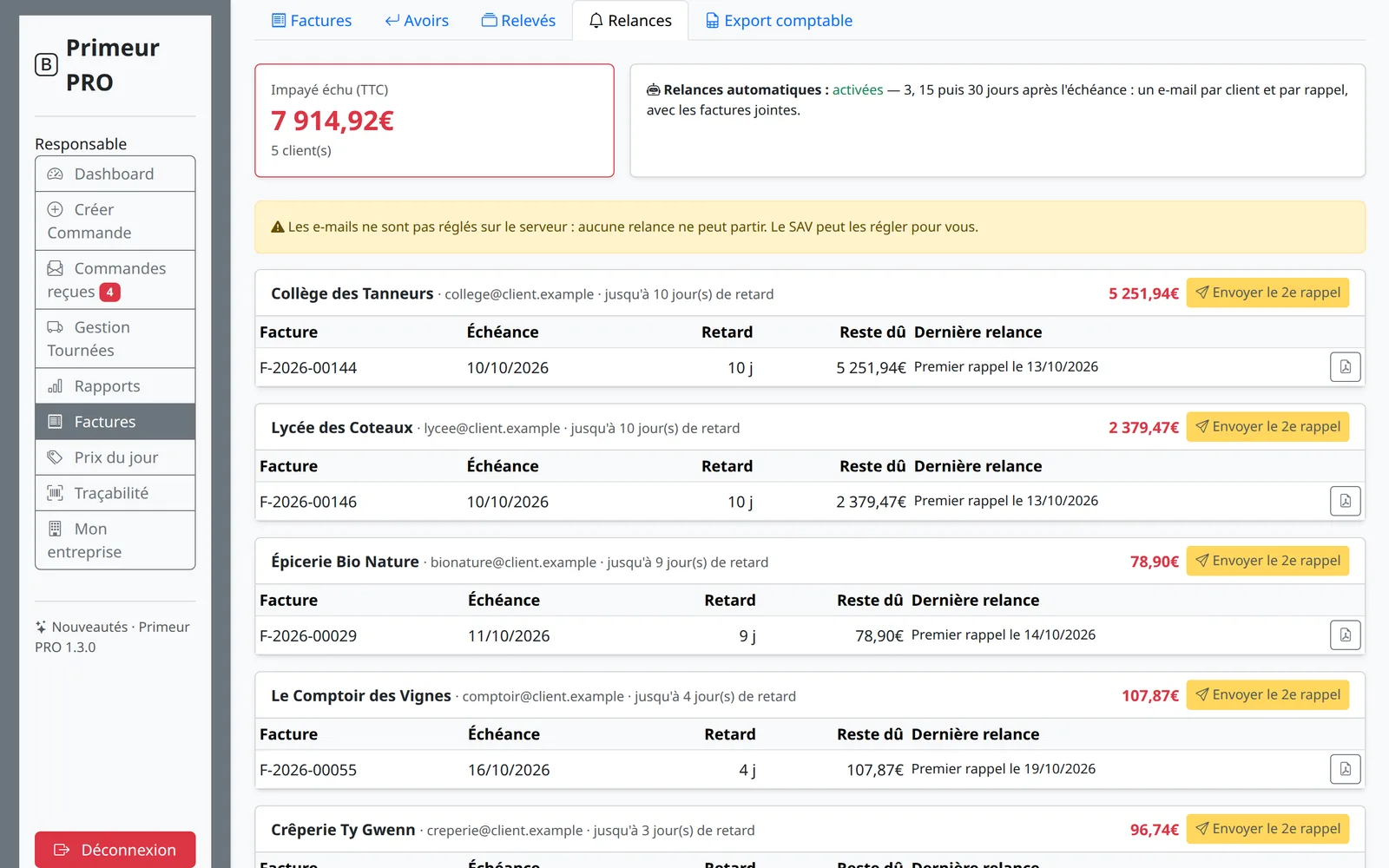This screenshot has height=868, width=1389.
Task: Send 2nd reminder to Le Comptoir des Vignes
Action: 1267,694
